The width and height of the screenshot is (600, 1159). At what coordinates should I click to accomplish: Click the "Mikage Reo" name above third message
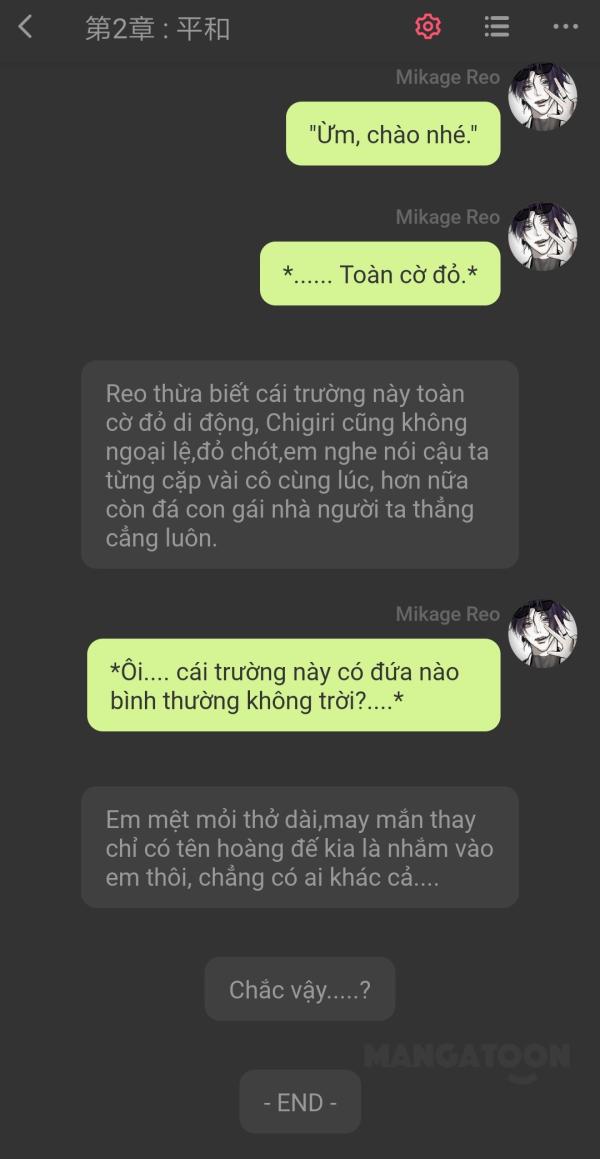pyautogui.click(x=448, y=614)
